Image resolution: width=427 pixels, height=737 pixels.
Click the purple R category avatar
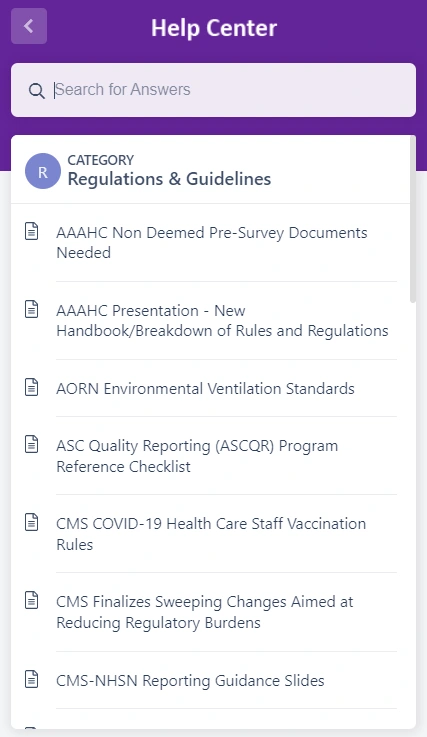pos(43,171)
